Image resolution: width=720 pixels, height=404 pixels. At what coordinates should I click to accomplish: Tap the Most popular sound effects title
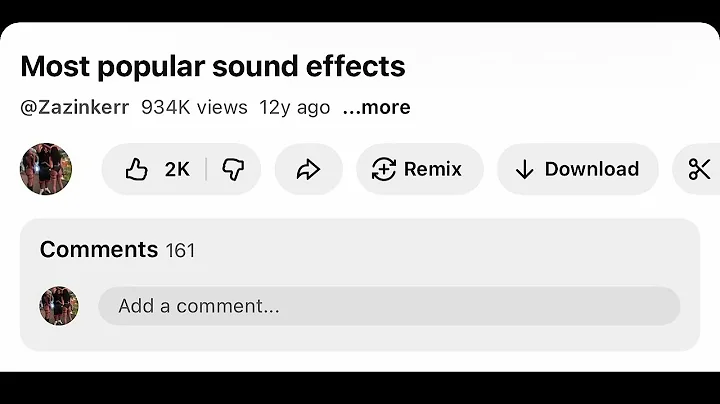pos(213,66)
